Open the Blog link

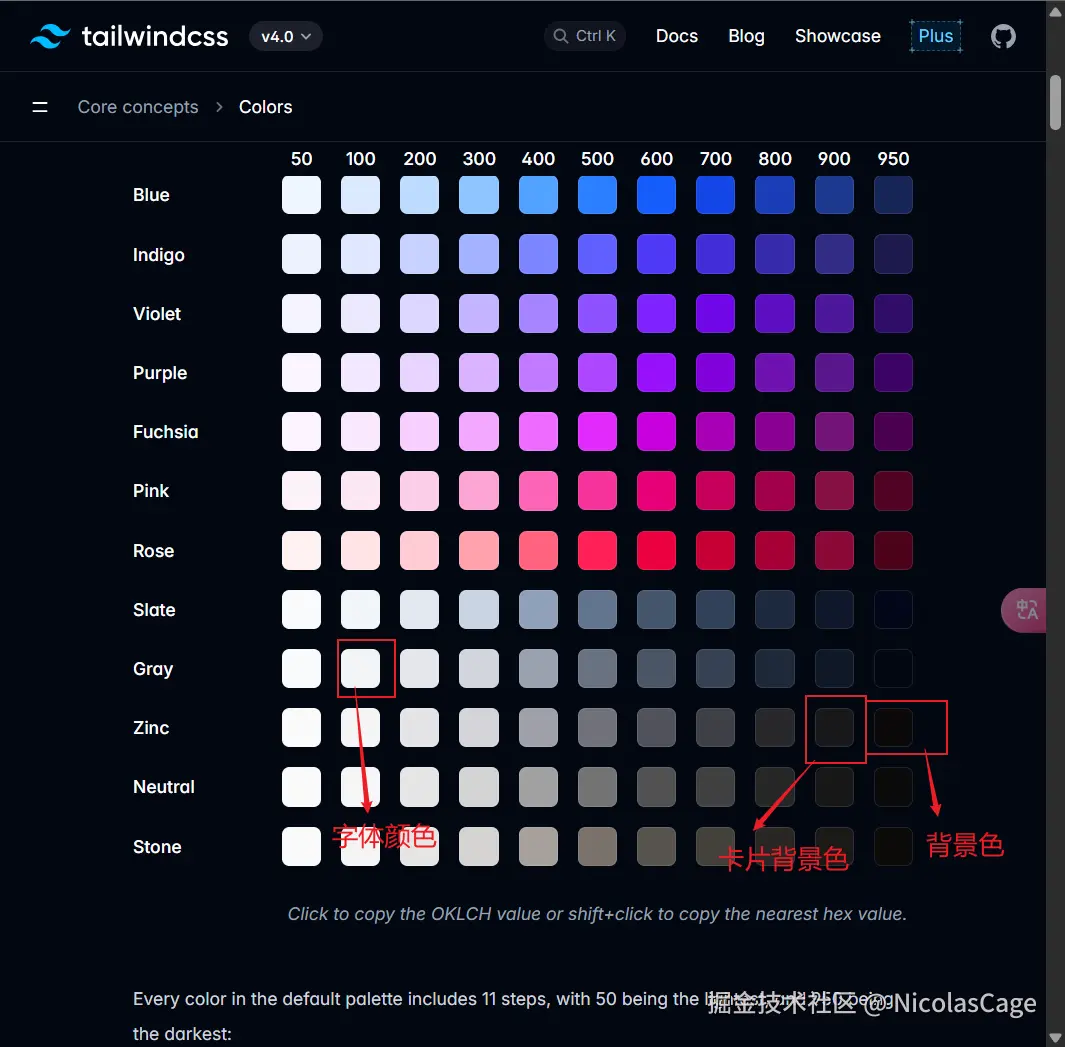[x=746, y=36]
